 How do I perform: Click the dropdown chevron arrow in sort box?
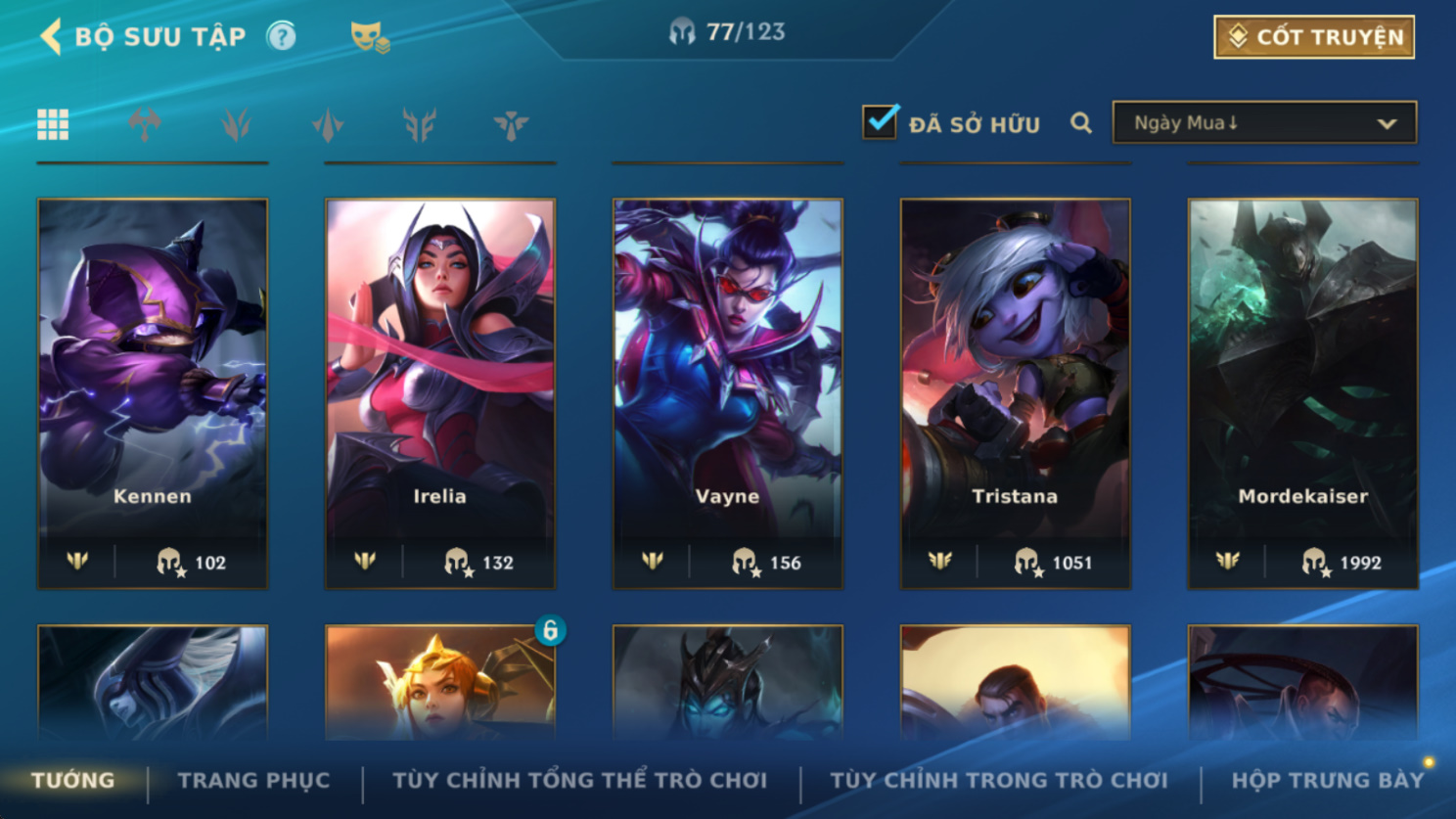tap(1387, 124)
